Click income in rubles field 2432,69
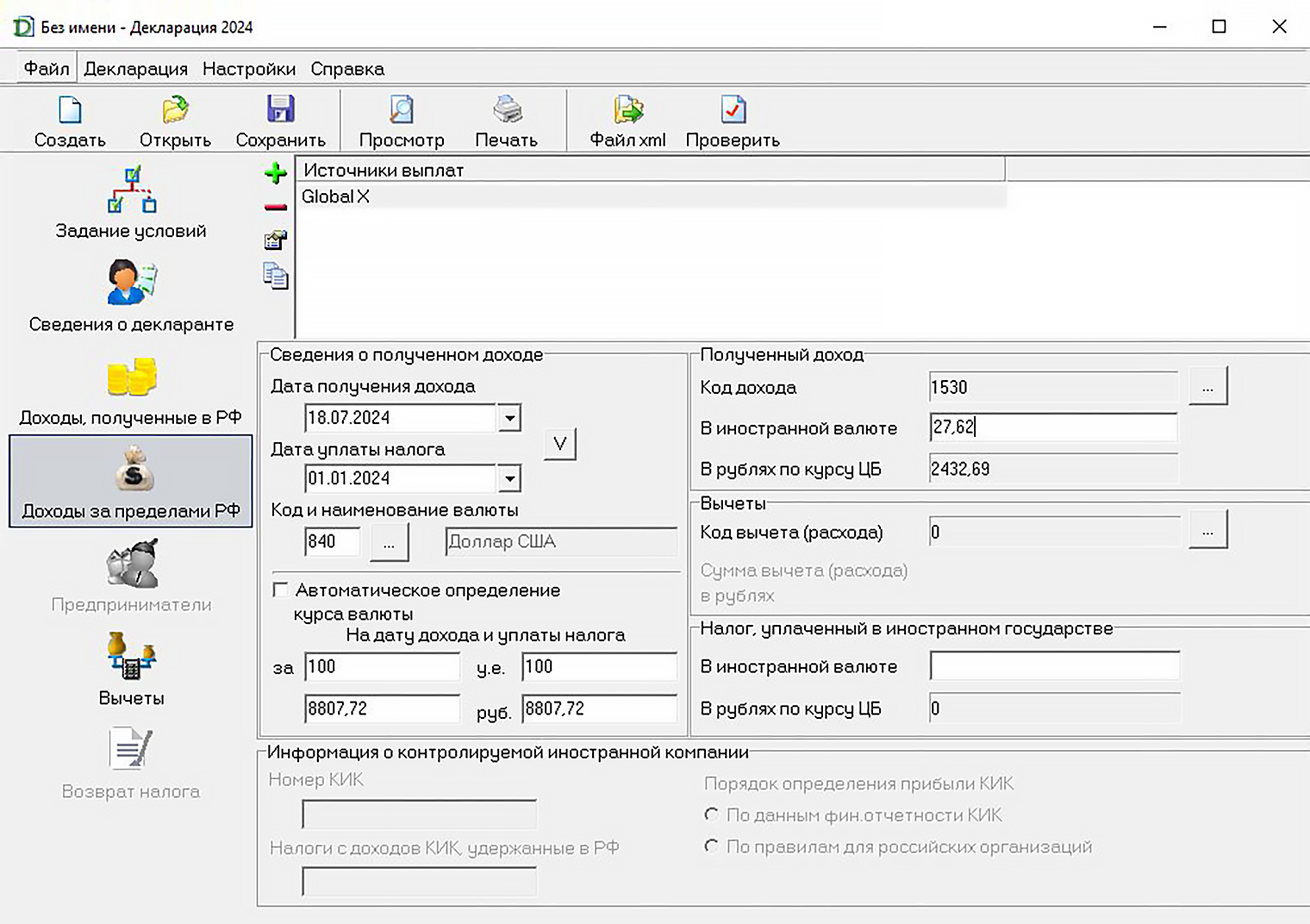The height and width of the screenshot is (924, 1310). pyautogui.click(x=1053, y=469)
